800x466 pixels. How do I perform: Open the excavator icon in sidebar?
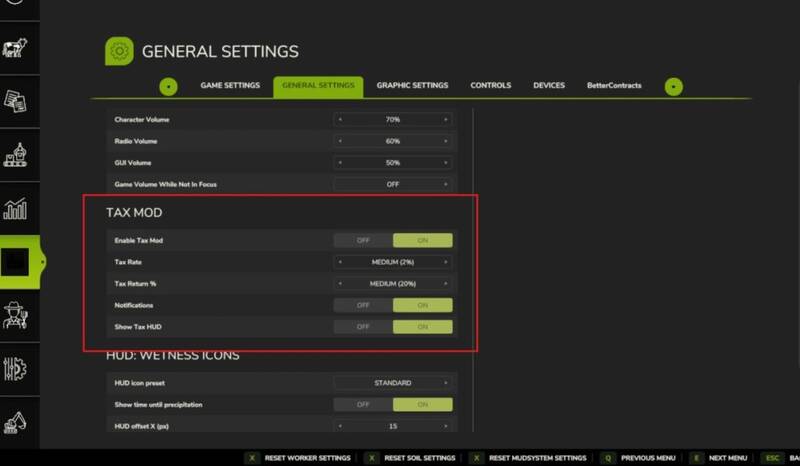[17, 421]
